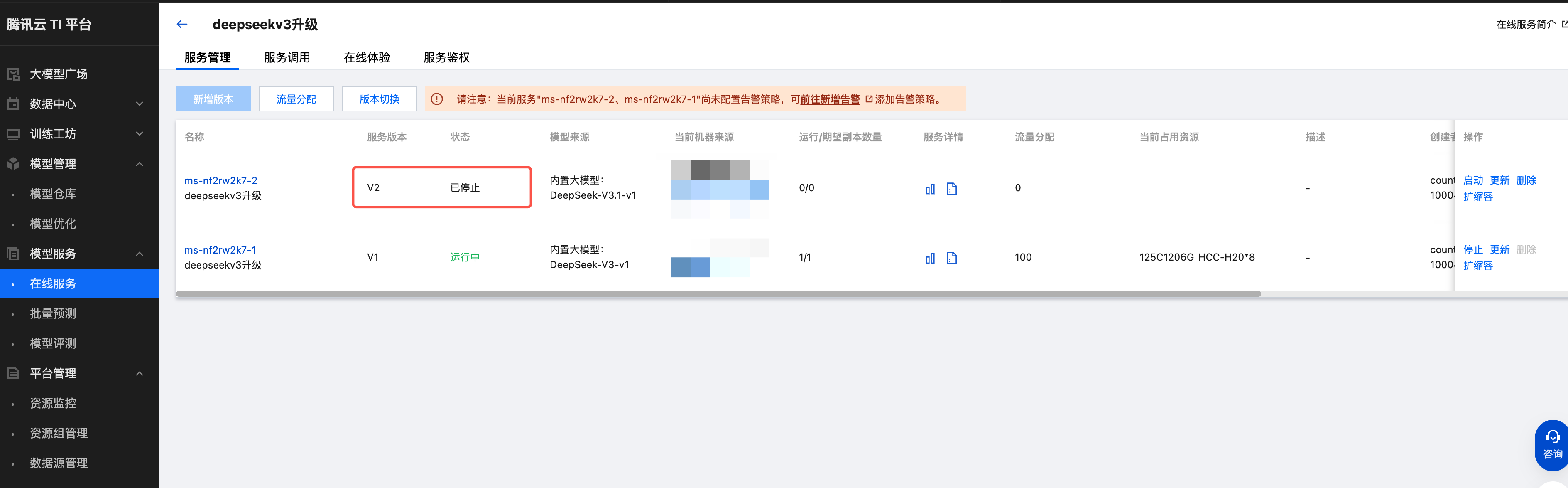Screen dimensions: 1568x488
Task: Switch to the 在线体验 tab
Action: coord(366,57)
